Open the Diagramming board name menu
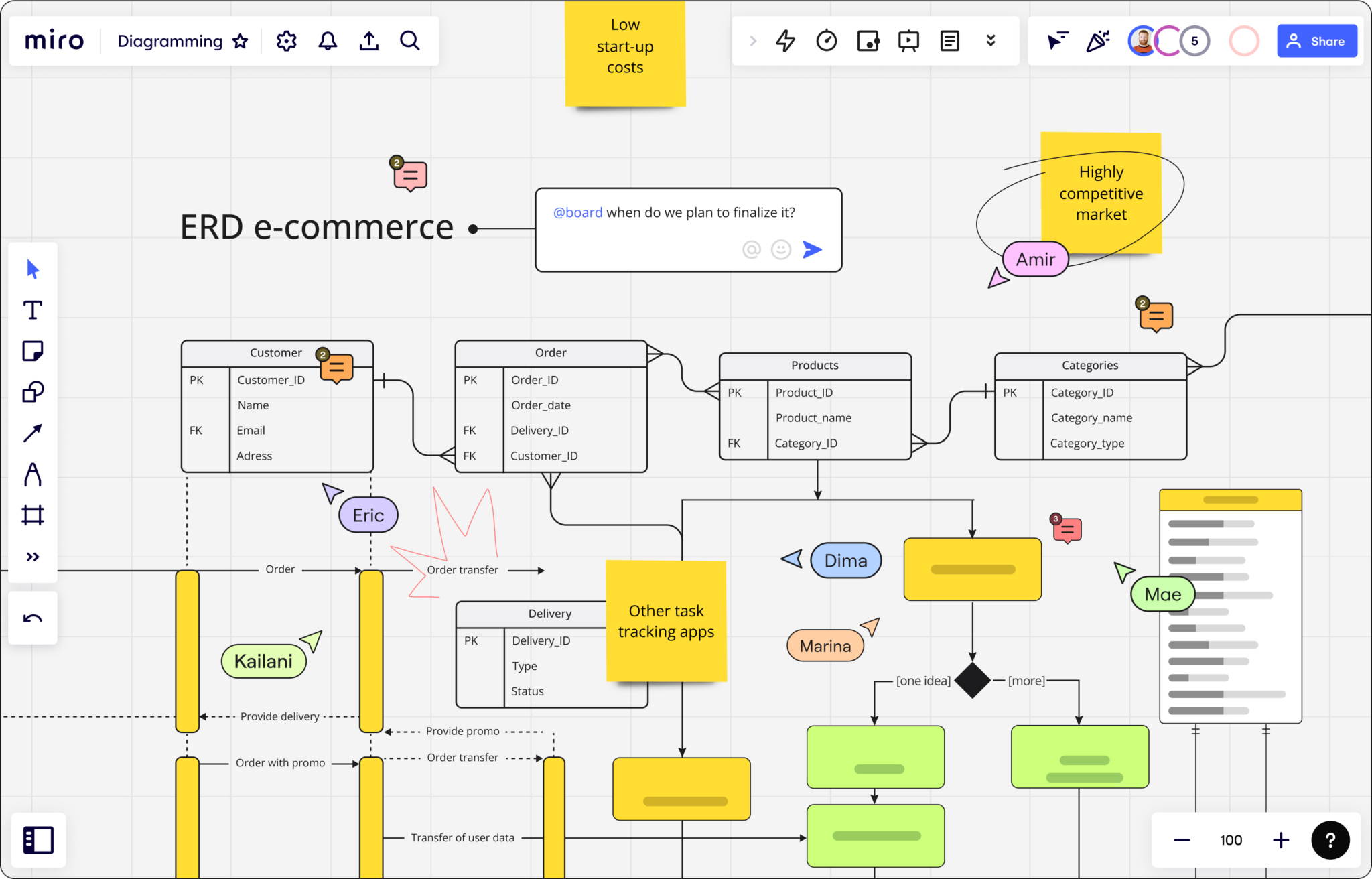Screen dimensions: 1372x879 tap(171, 41)
